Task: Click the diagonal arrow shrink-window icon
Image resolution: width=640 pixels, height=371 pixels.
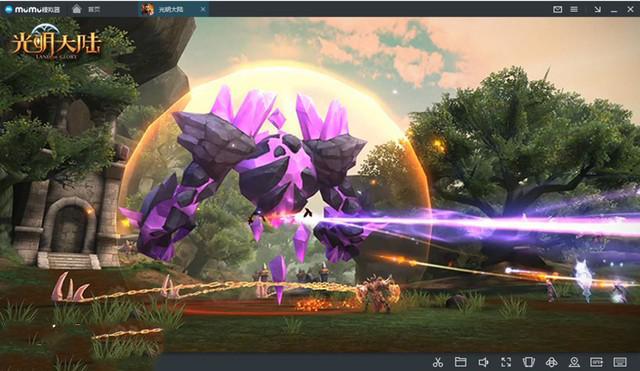Action: pos(598,9)
